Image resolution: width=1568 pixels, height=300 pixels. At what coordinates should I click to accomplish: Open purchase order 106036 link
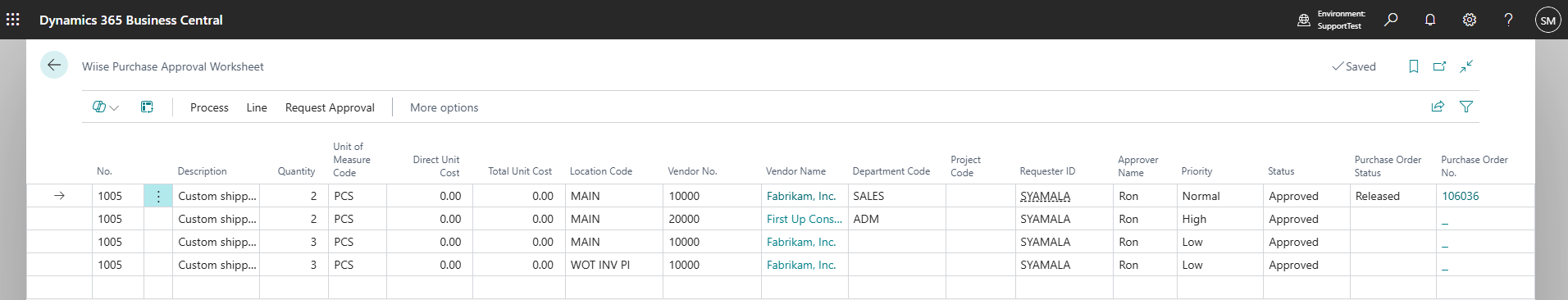tap(1461, 196)
